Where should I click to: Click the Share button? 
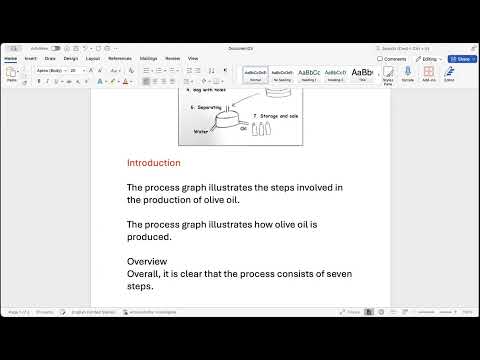pyautogui.click(x=462, y=59)
